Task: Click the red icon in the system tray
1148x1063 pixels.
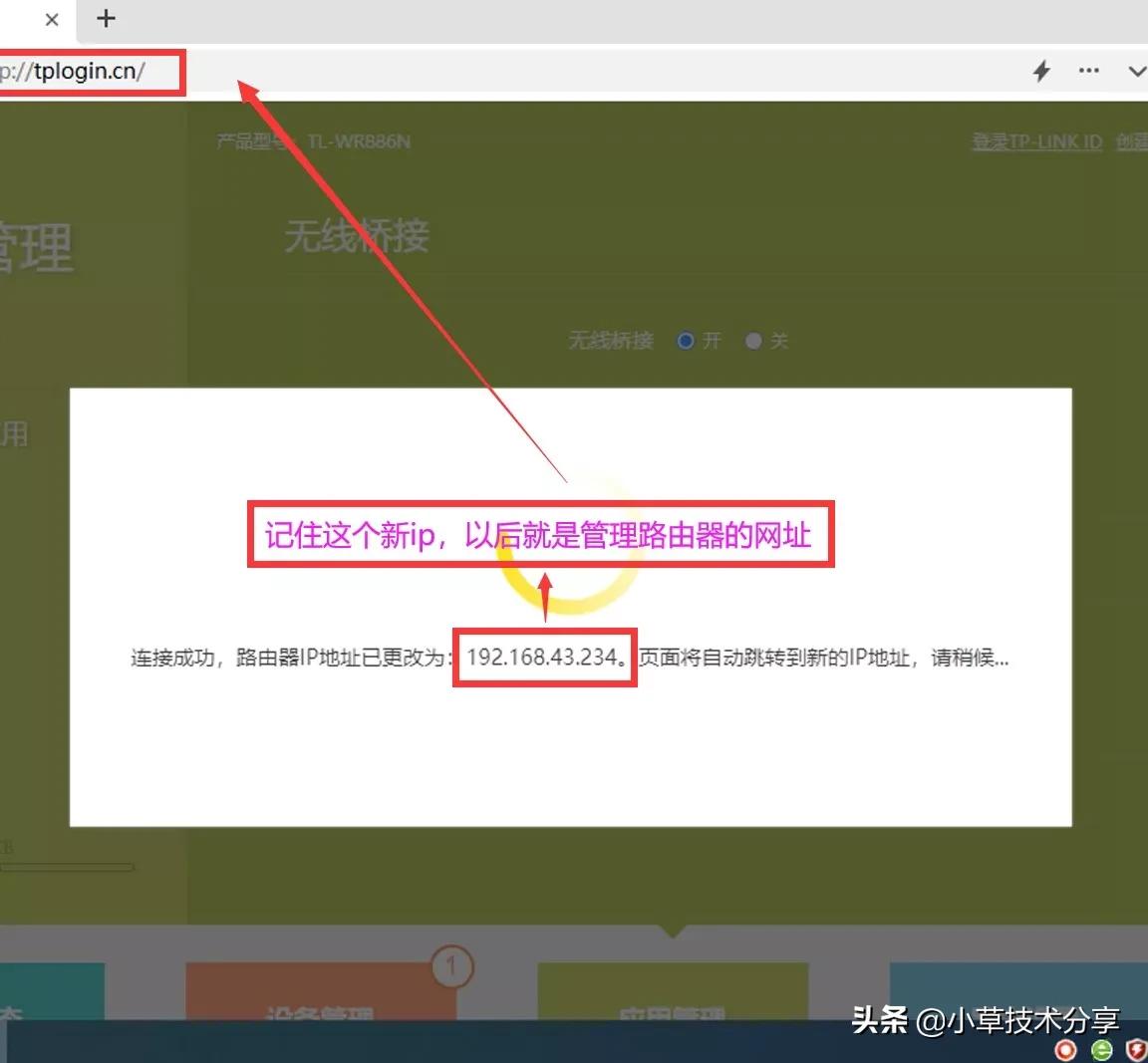Action: tap(1065, 1050)
